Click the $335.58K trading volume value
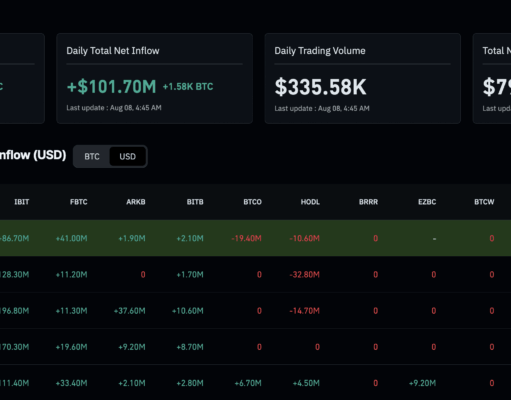 click(x=320, y=87)
